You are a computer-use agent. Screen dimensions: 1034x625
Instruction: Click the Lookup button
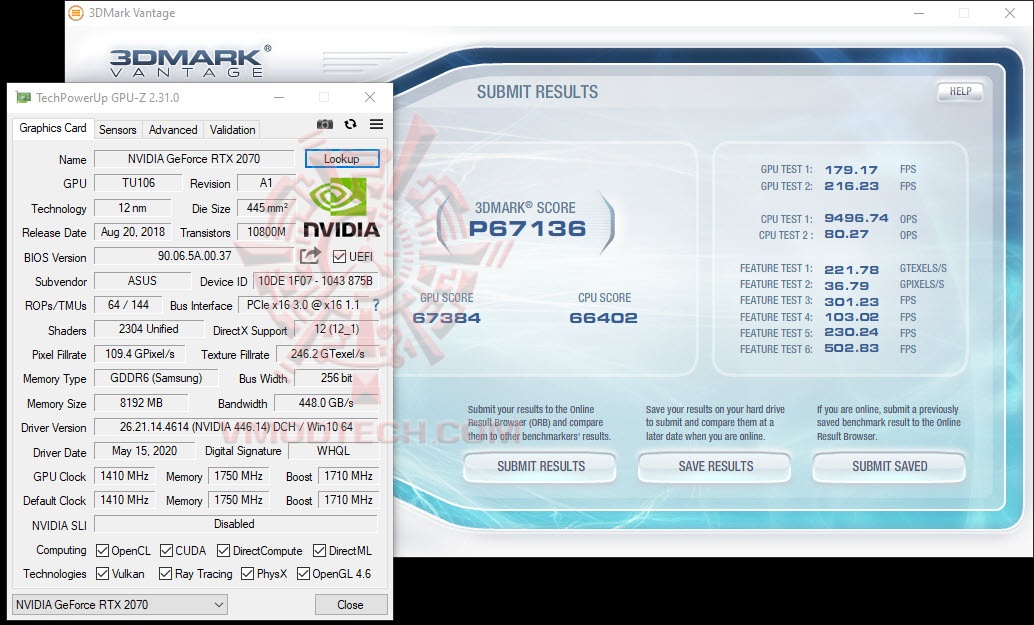click(342, 159)
